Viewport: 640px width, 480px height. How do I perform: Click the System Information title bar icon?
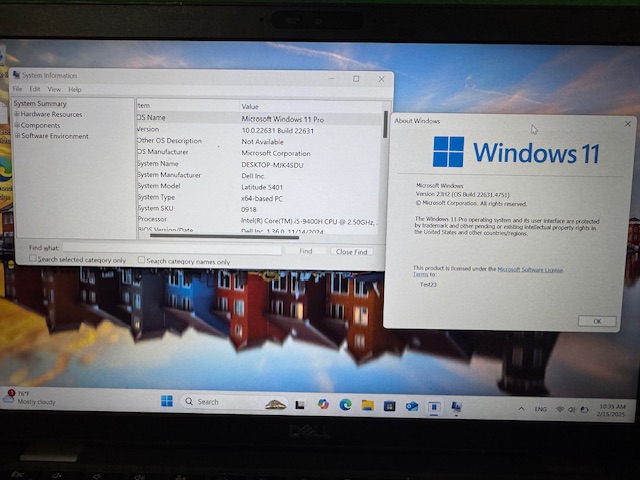(x=16, y=75)
